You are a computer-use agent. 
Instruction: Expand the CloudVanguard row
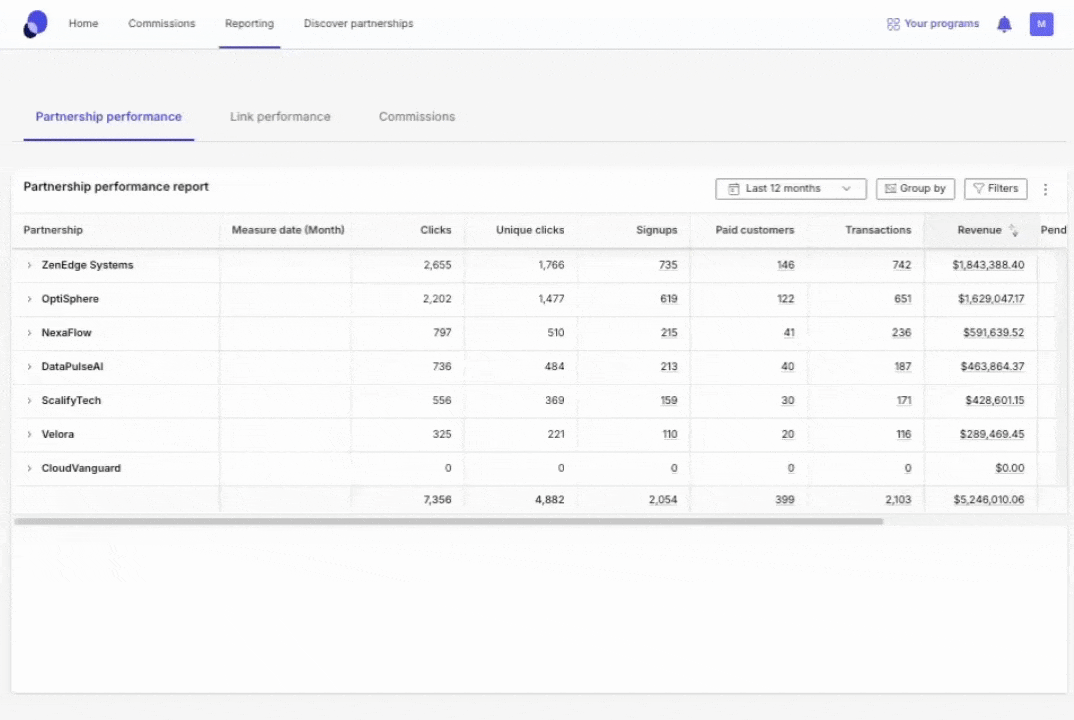[29, 469]
